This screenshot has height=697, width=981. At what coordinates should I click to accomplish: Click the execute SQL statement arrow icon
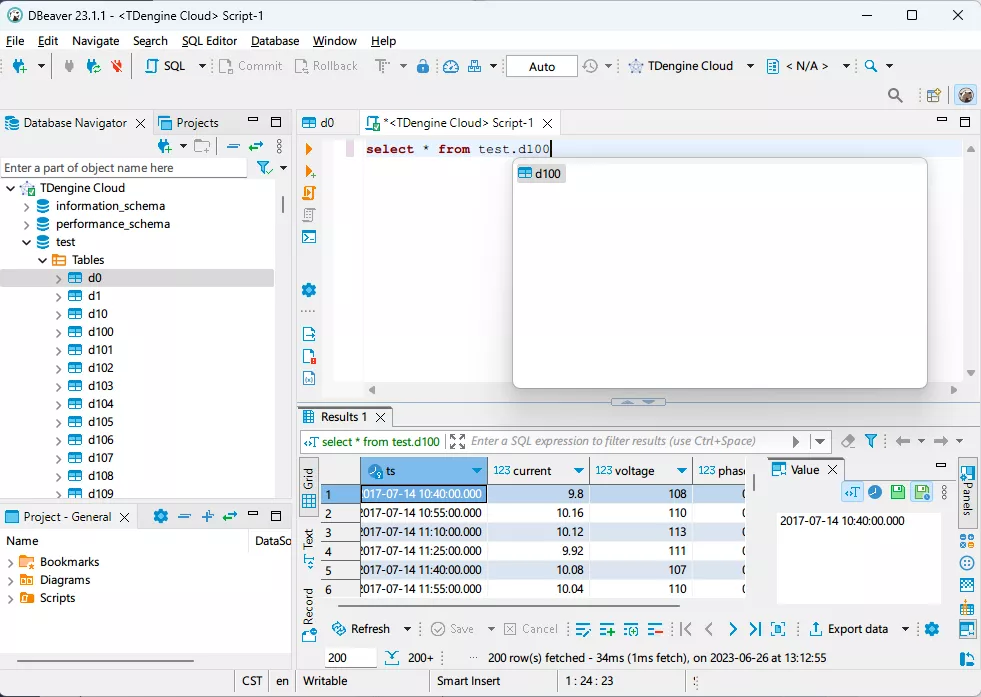point(309,149)
